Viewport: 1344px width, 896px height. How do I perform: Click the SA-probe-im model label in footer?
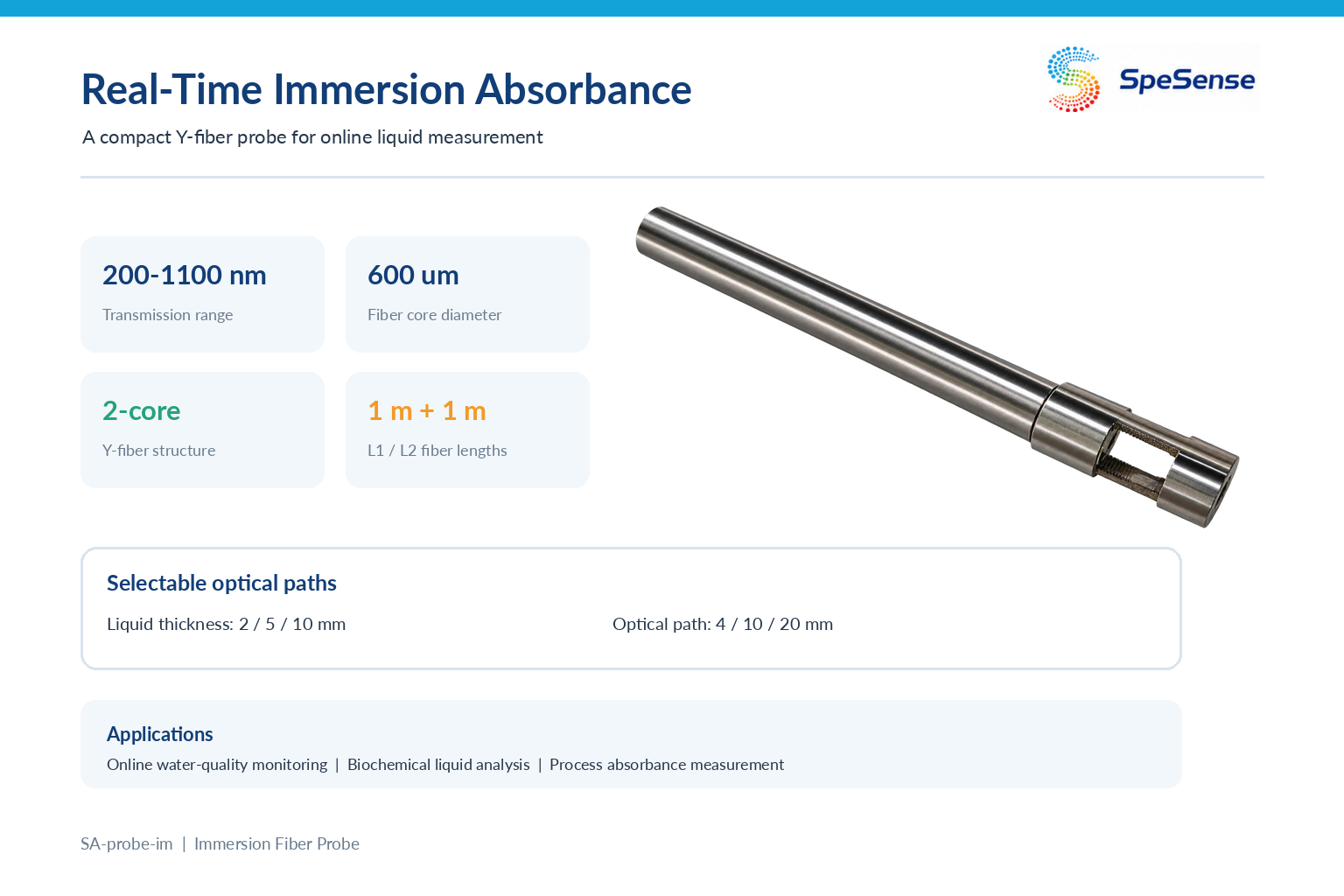click(x=127, y=843)
